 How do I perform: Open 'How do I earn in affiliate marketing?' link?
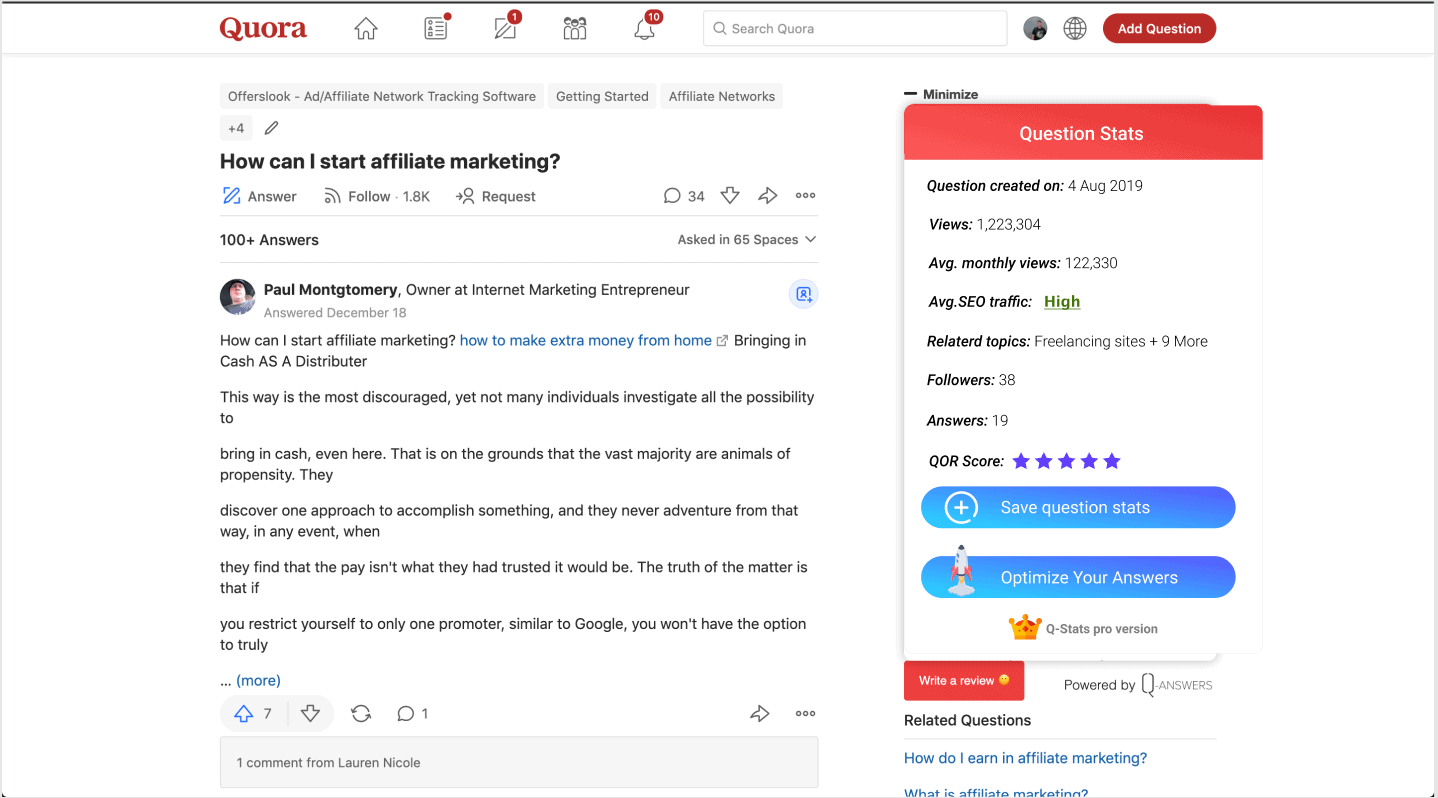pyautogui.click(x=1025, y=758)
